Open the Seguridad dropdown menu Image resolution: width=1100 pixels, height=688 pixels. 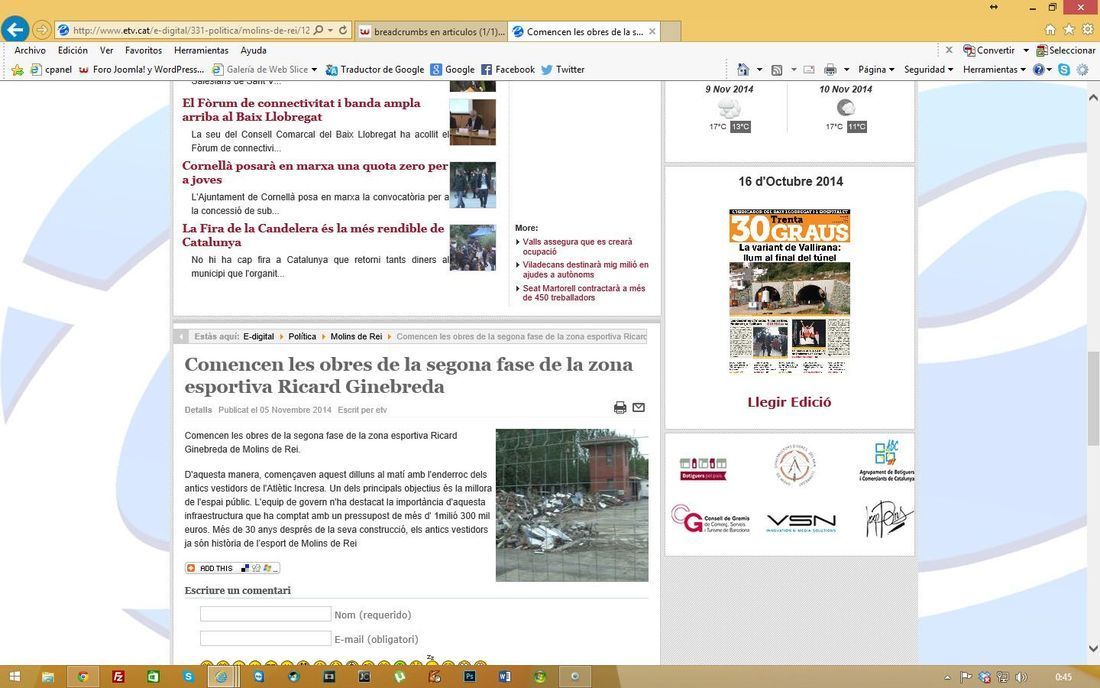click(928, 69)
